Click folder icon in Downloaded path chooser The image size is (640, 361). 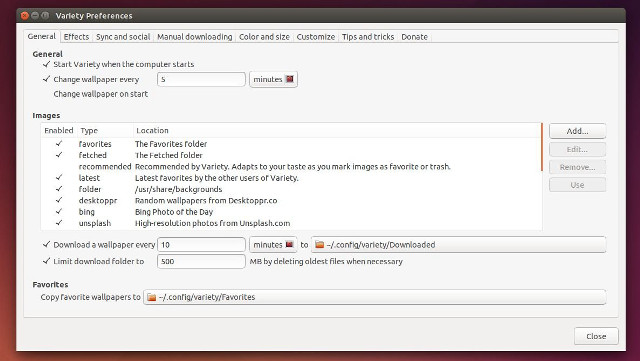pos(320,245)
